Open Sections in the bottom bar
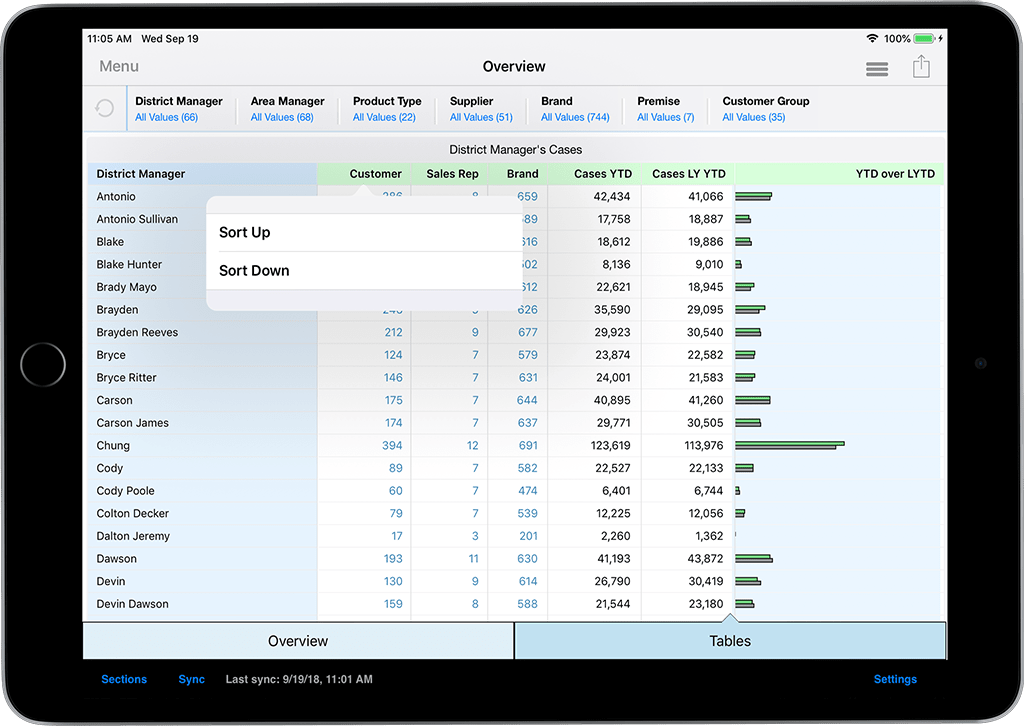1024x726 pixels. pos(124,679)
